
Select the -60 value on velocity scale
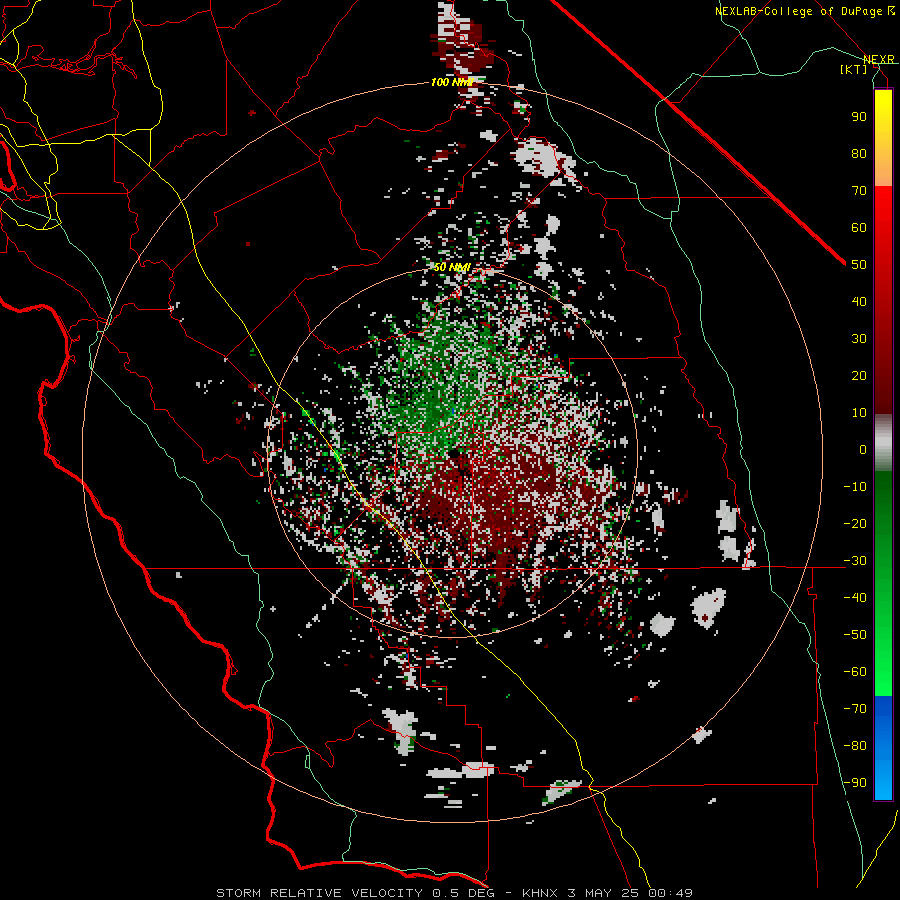tap(855, 672)
